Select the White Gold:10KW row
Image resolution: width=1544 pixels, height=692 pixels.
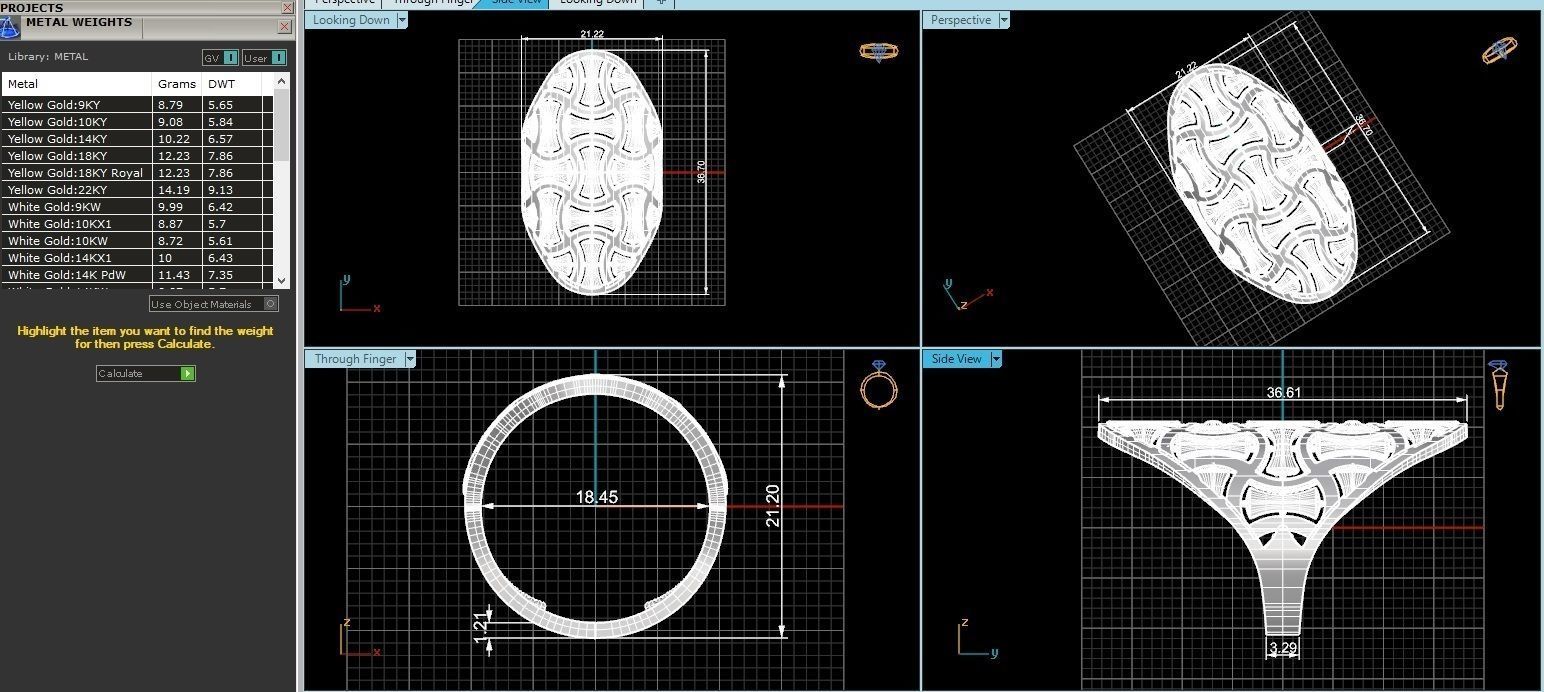coord(138,241)
